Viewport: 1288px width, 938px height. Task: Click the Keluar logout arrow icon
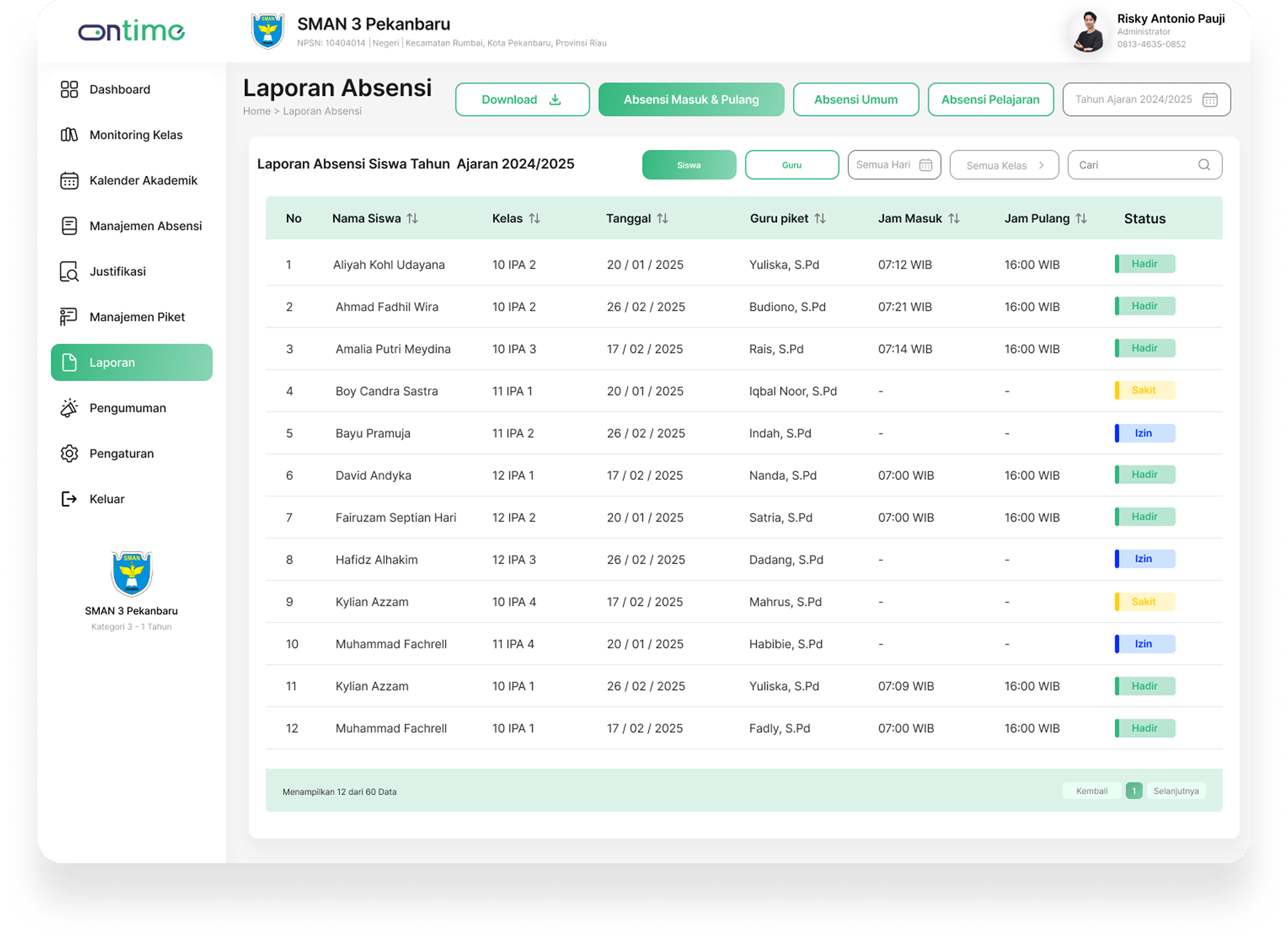point(69,499)
